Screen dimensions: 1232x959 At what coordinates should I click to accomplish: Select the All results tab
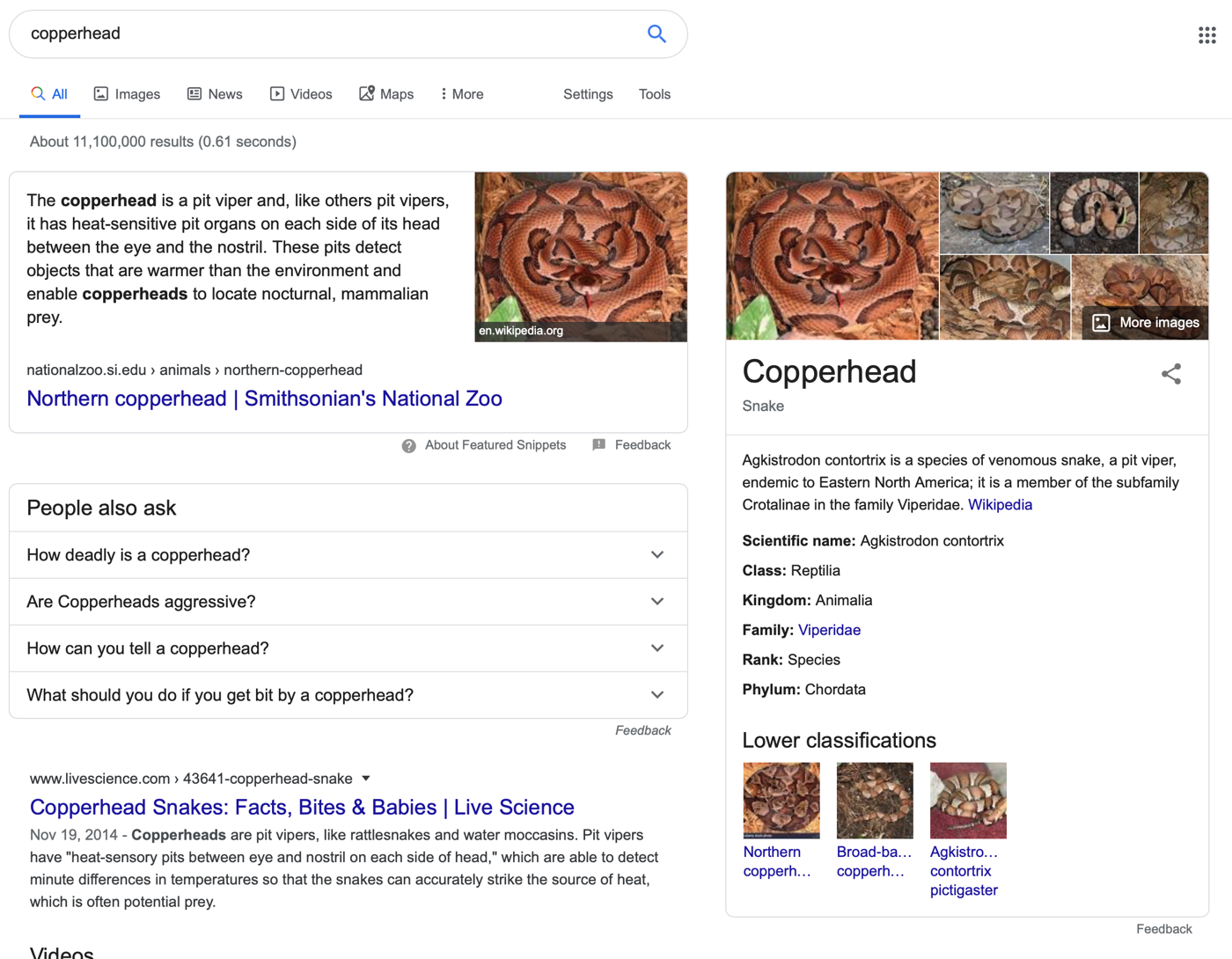click(x=49, y=94)
